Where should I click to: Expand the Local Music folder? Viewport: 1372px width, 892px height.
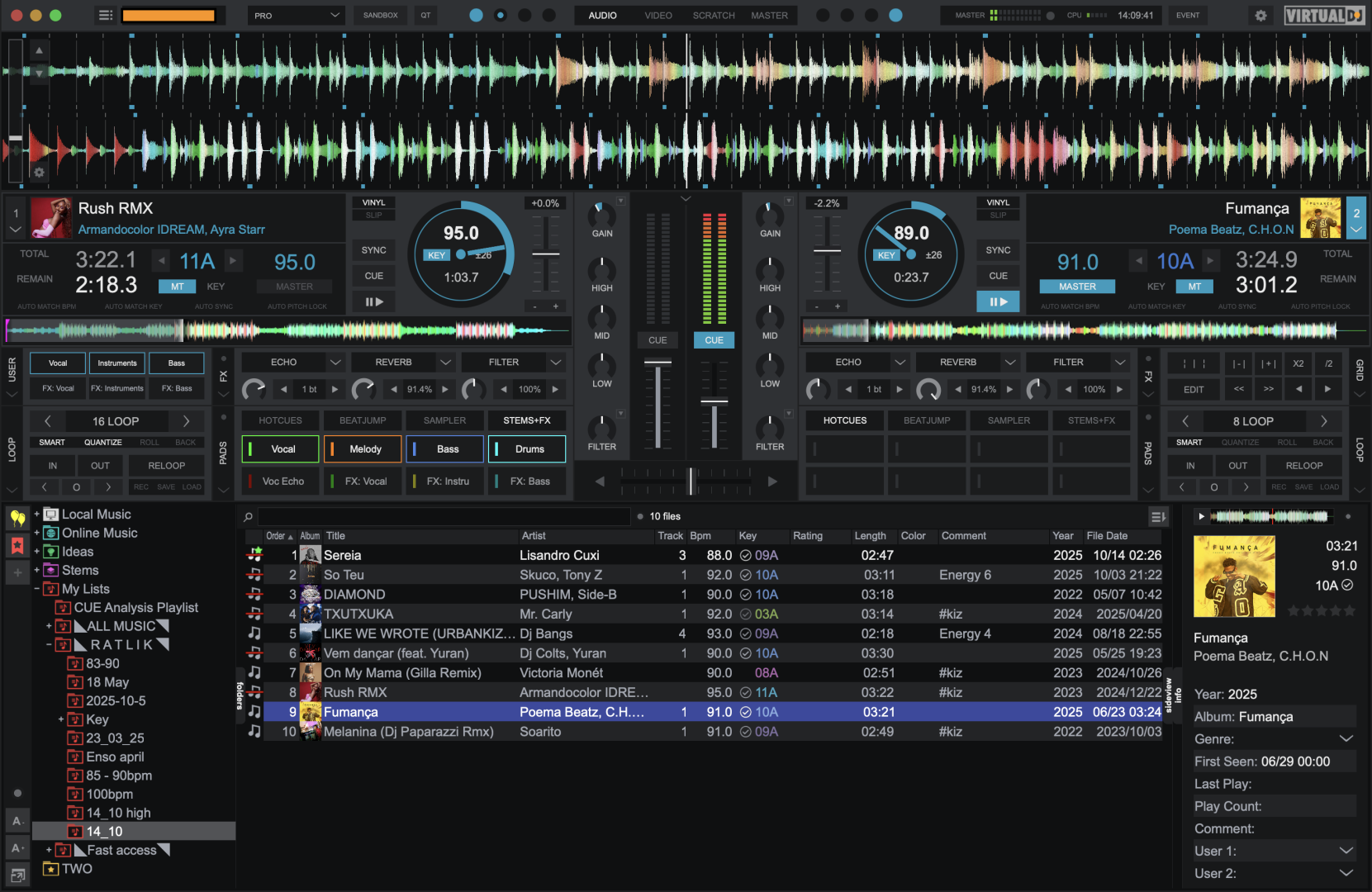37,515
